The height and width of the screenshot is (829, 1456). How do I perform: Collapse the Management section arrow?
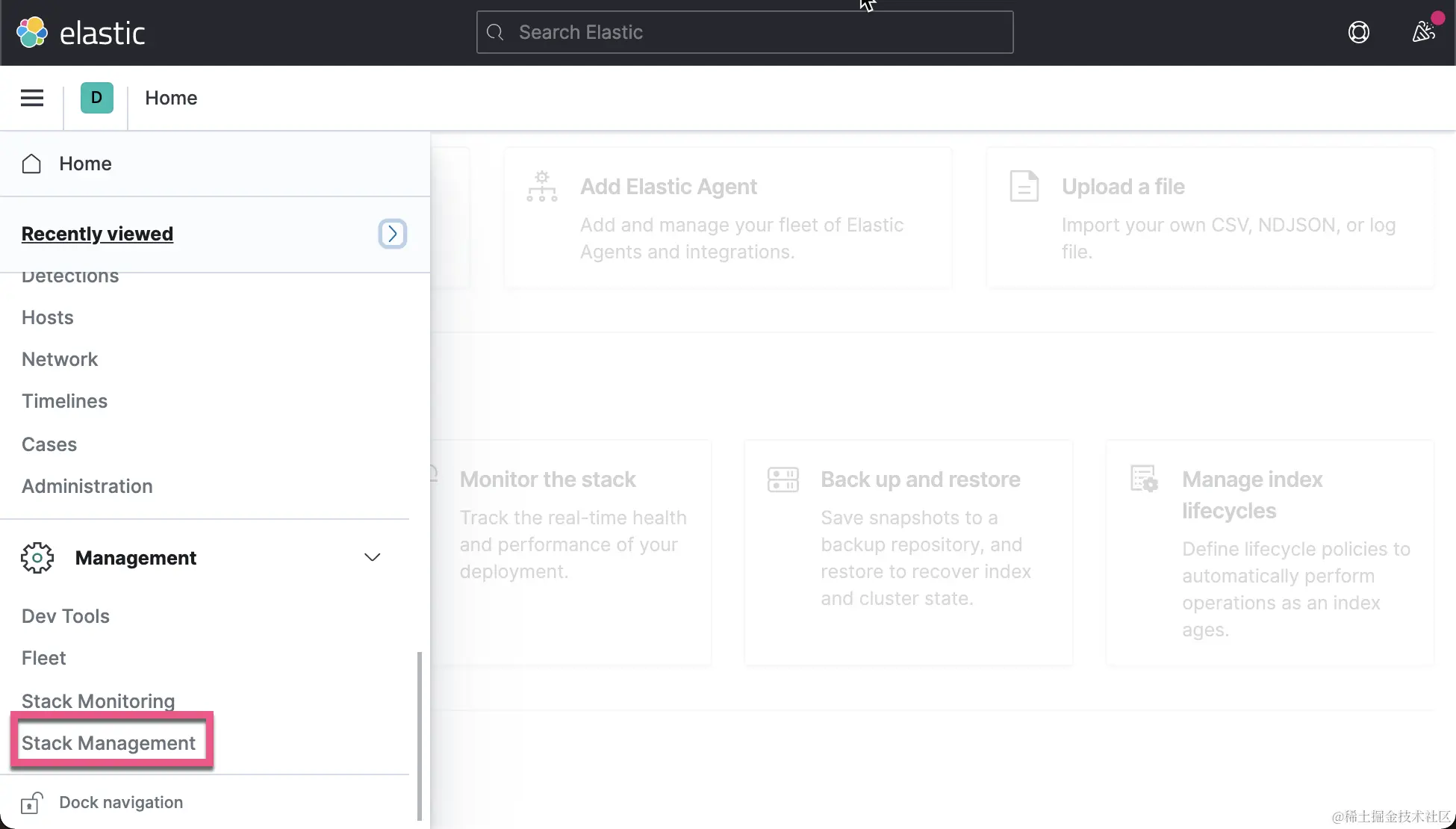point(372,558)
